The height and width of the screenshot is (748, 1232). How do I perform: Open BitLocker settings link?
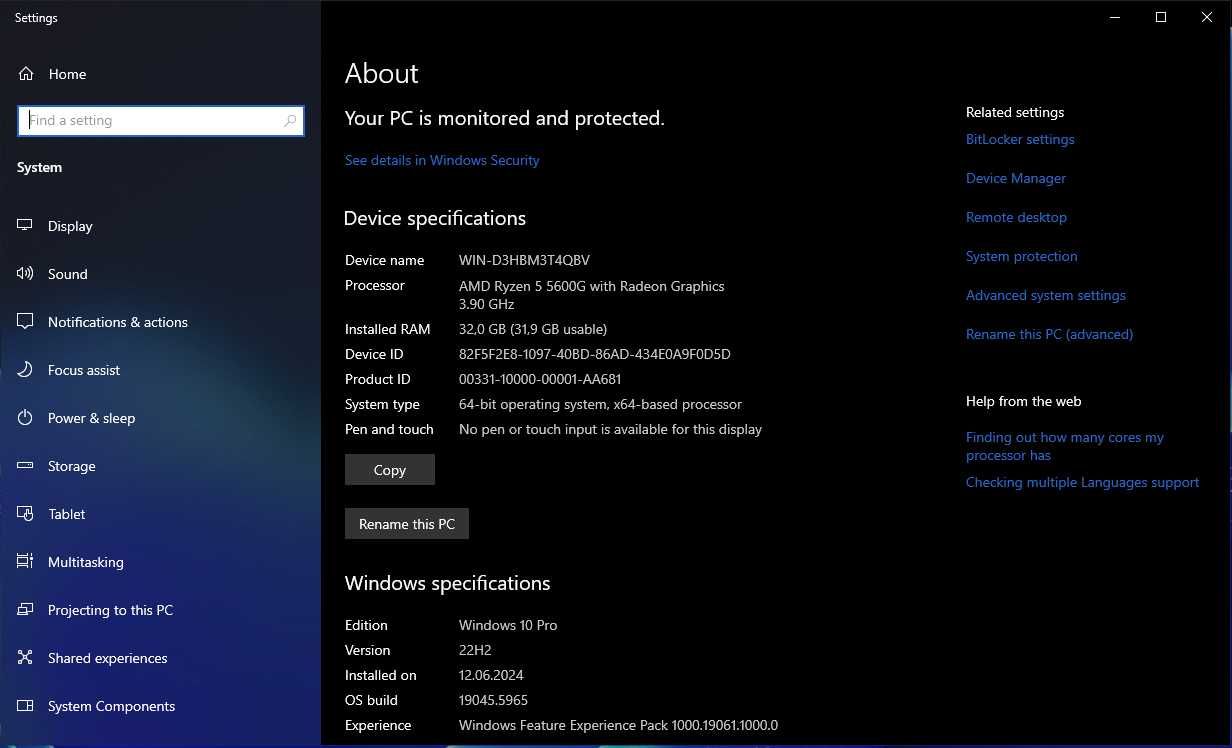point(1020,139)
